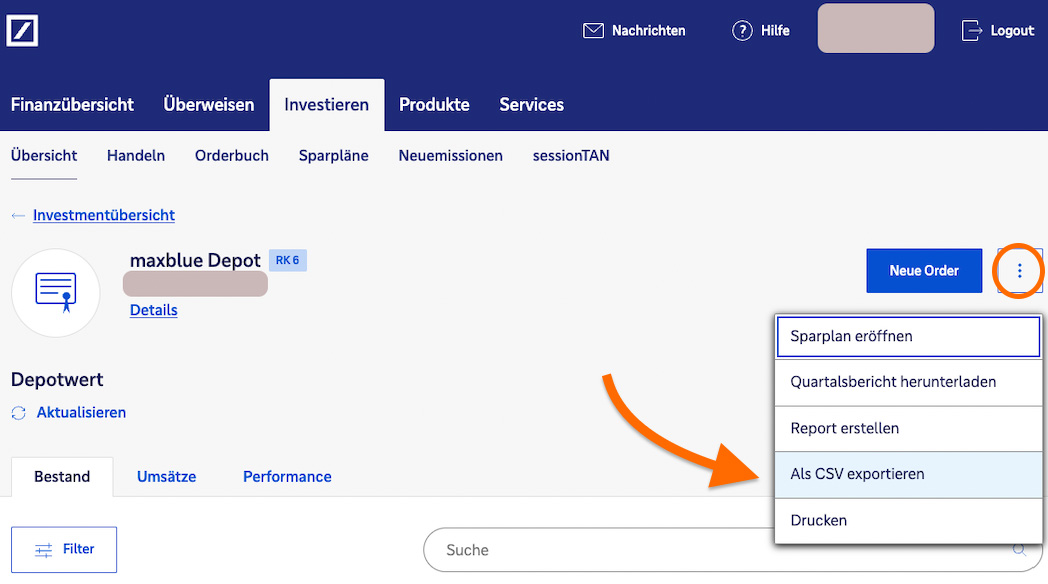Click the Hilfe label

[775, 31]
